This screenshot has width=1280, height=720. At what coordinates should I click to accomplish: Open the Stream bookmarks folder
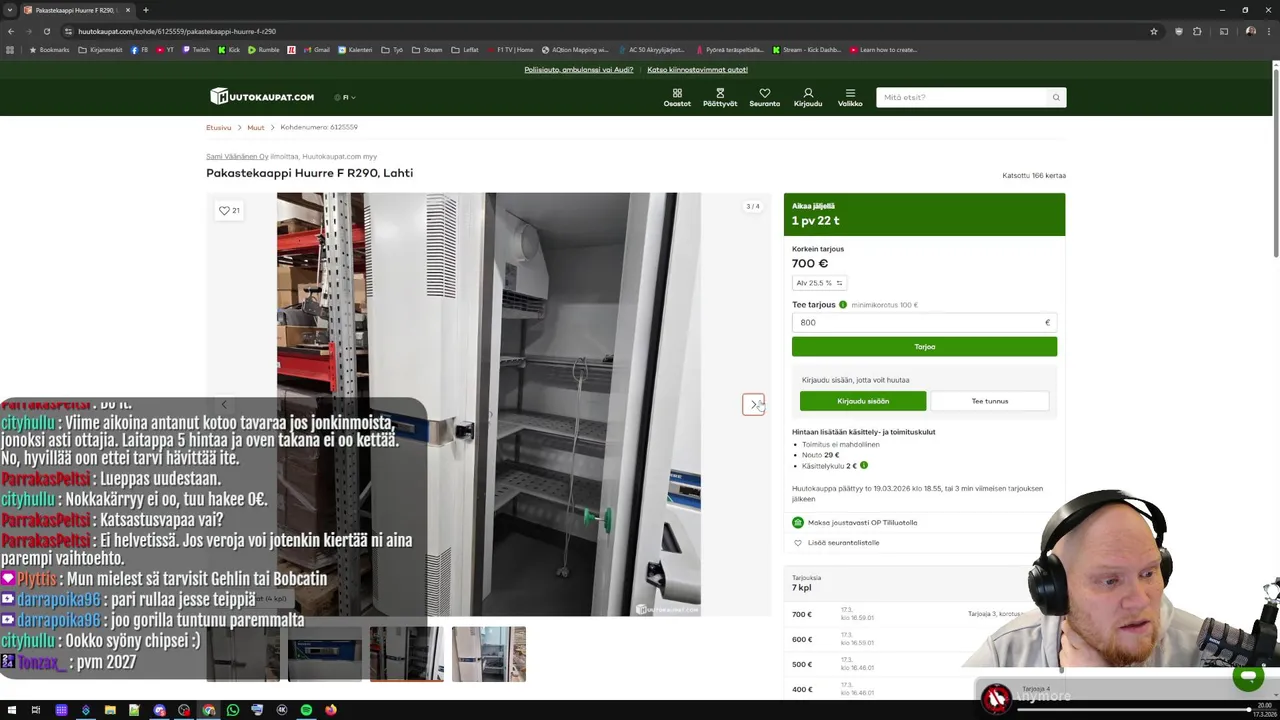pos(427,50)
